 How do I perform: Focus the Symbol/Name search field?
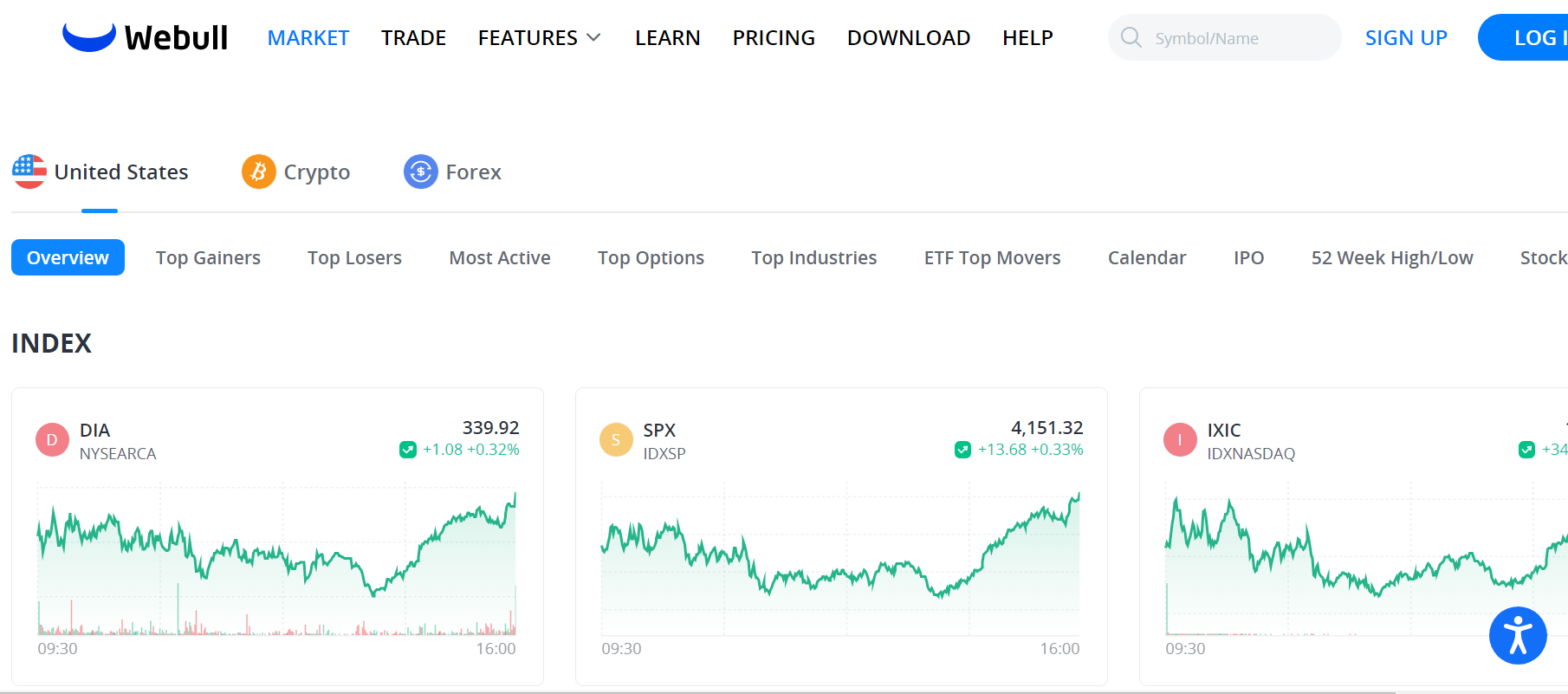[1224, 37]
